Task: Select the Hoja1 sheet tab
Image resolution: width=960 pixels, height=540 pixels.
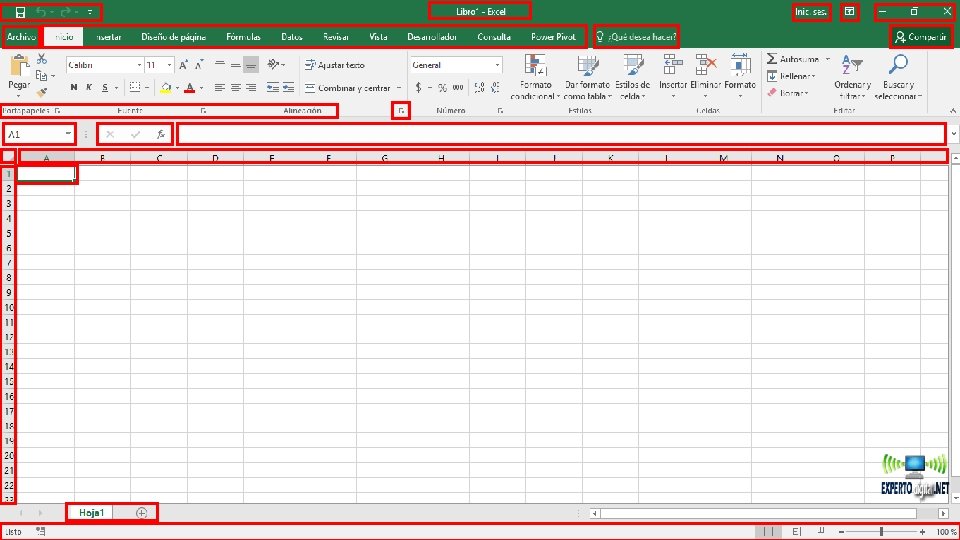Action: [x=91, y=512]
